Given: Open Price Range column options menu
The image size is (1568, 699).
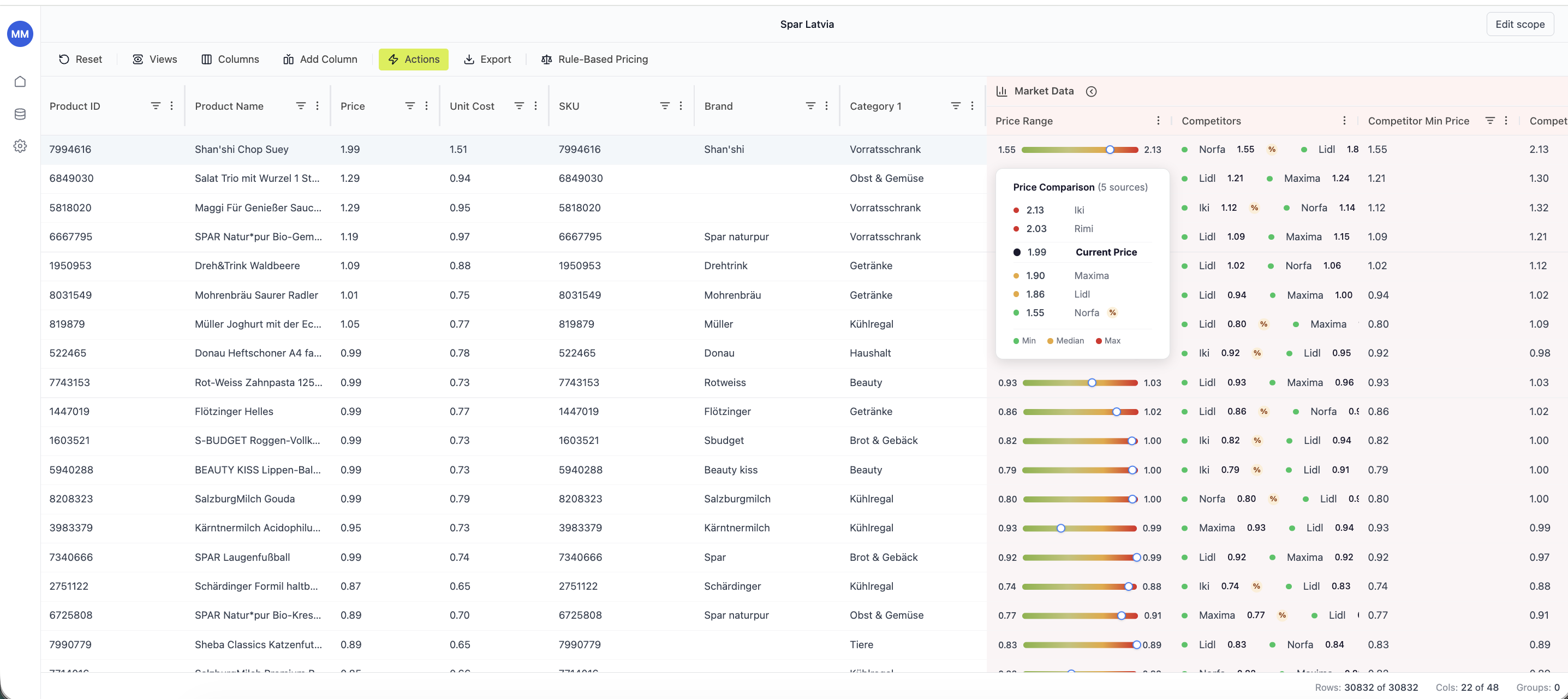Looking at the screenshot, I should point(1158,121).
